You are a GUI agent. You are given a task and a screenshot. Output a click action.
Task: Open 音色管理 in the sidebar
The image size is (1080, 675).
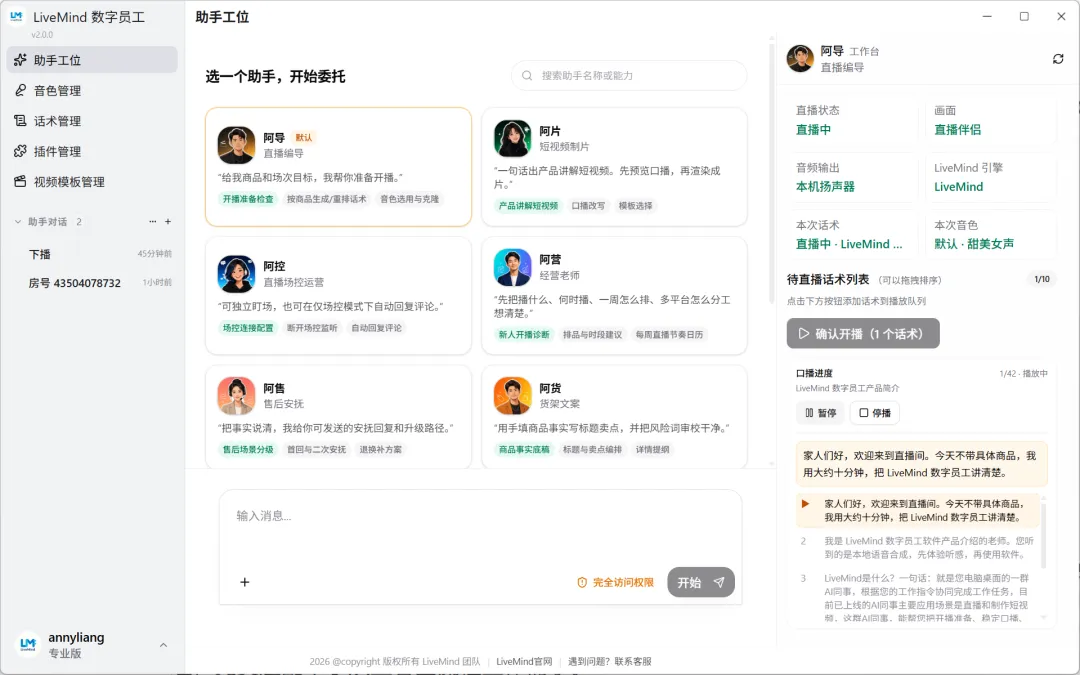[x=92, y=90]
